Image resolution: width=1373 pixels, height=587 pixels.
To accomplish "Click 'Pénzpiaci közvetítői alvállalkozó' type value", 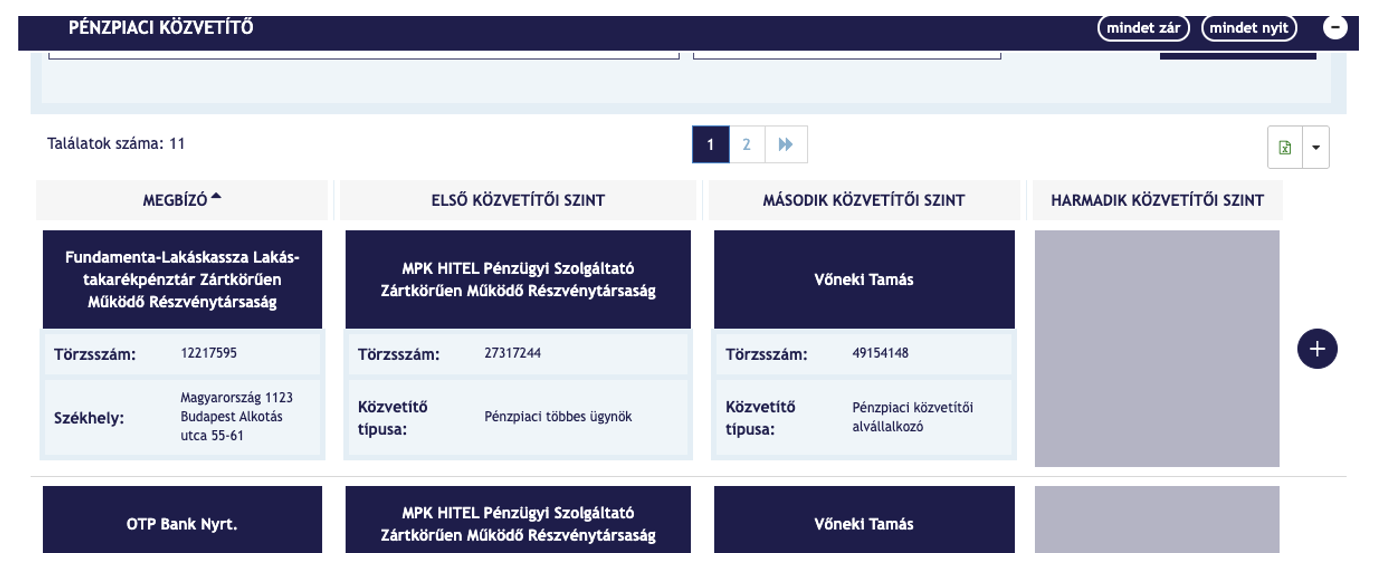I will 912,417.
